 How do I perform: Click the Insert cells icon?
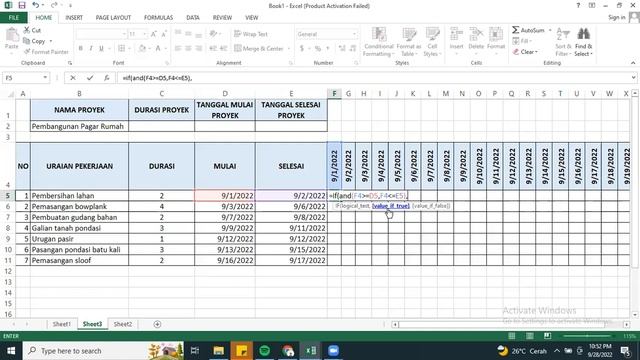click(x=456, y=34)
